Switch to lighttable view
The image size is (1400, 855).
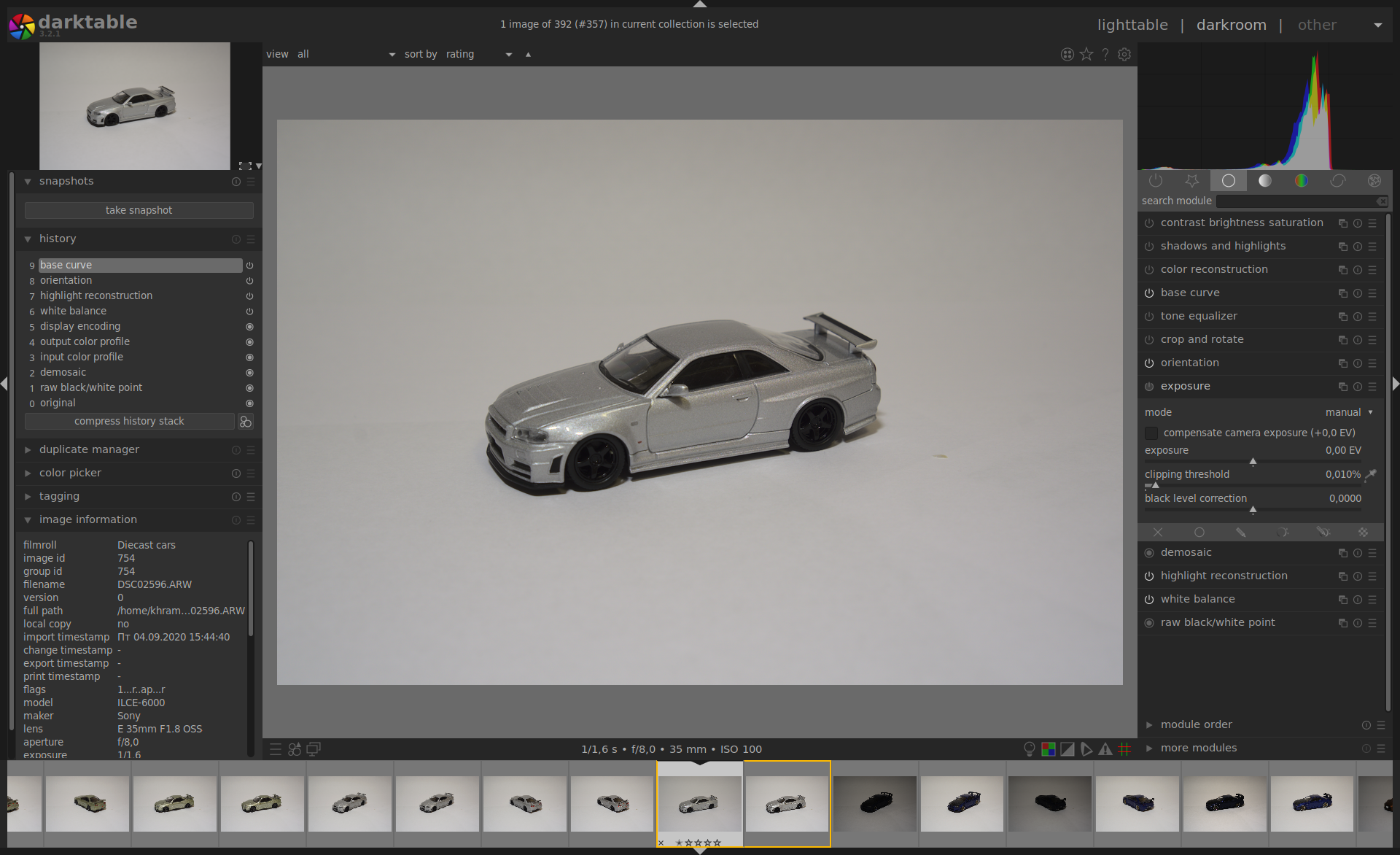[x=1132, y=25]
